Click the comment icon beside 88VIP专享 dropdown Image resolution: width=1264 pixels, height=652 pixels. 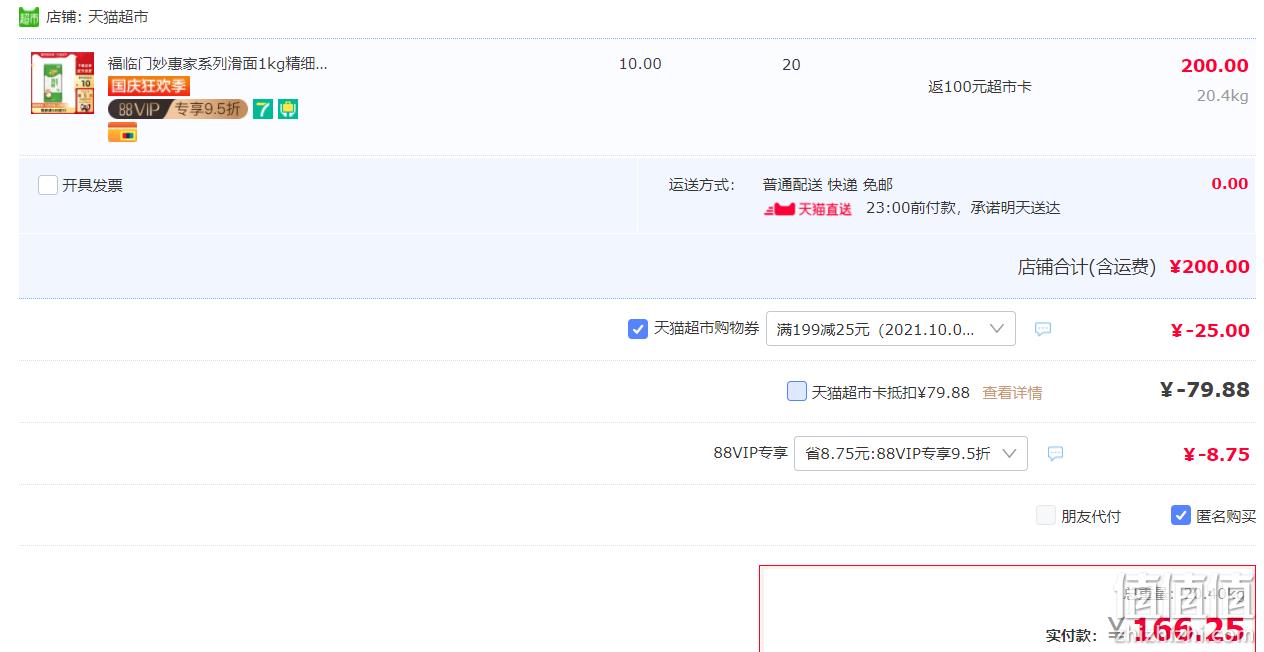pyautogui.click(x=1055, y=454)
